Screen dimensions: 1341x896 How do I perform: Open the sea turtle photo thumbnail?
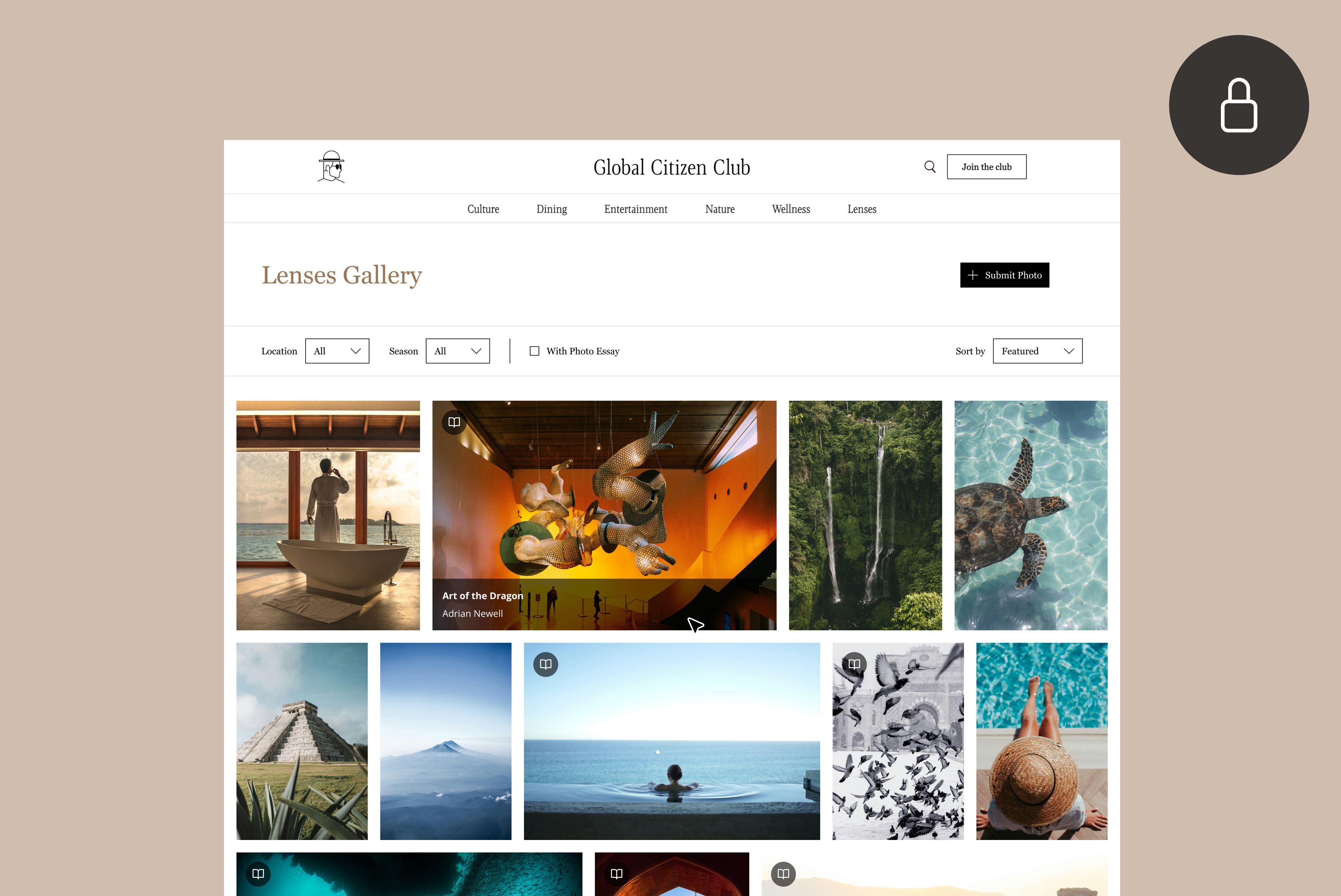click(x=1031, y=516)
